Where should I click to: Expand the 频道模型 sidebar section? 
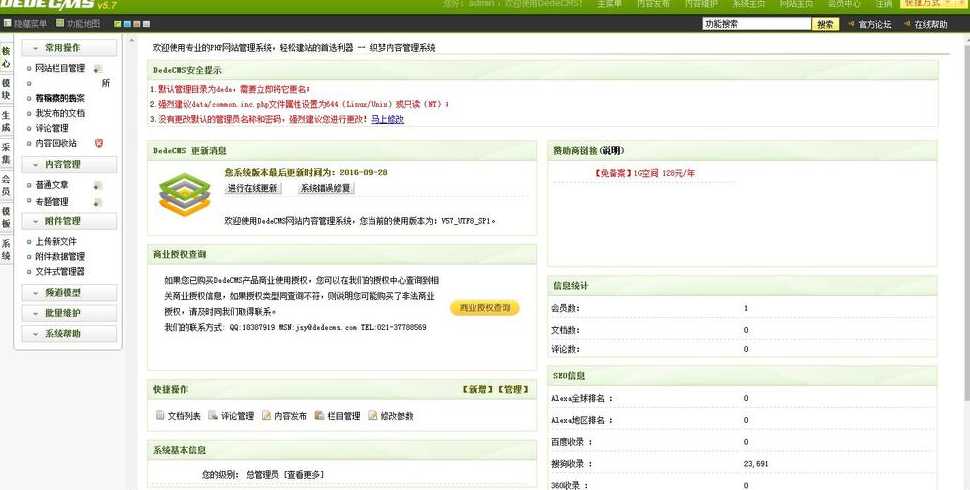pyautogui.click(x=69, y=293)
